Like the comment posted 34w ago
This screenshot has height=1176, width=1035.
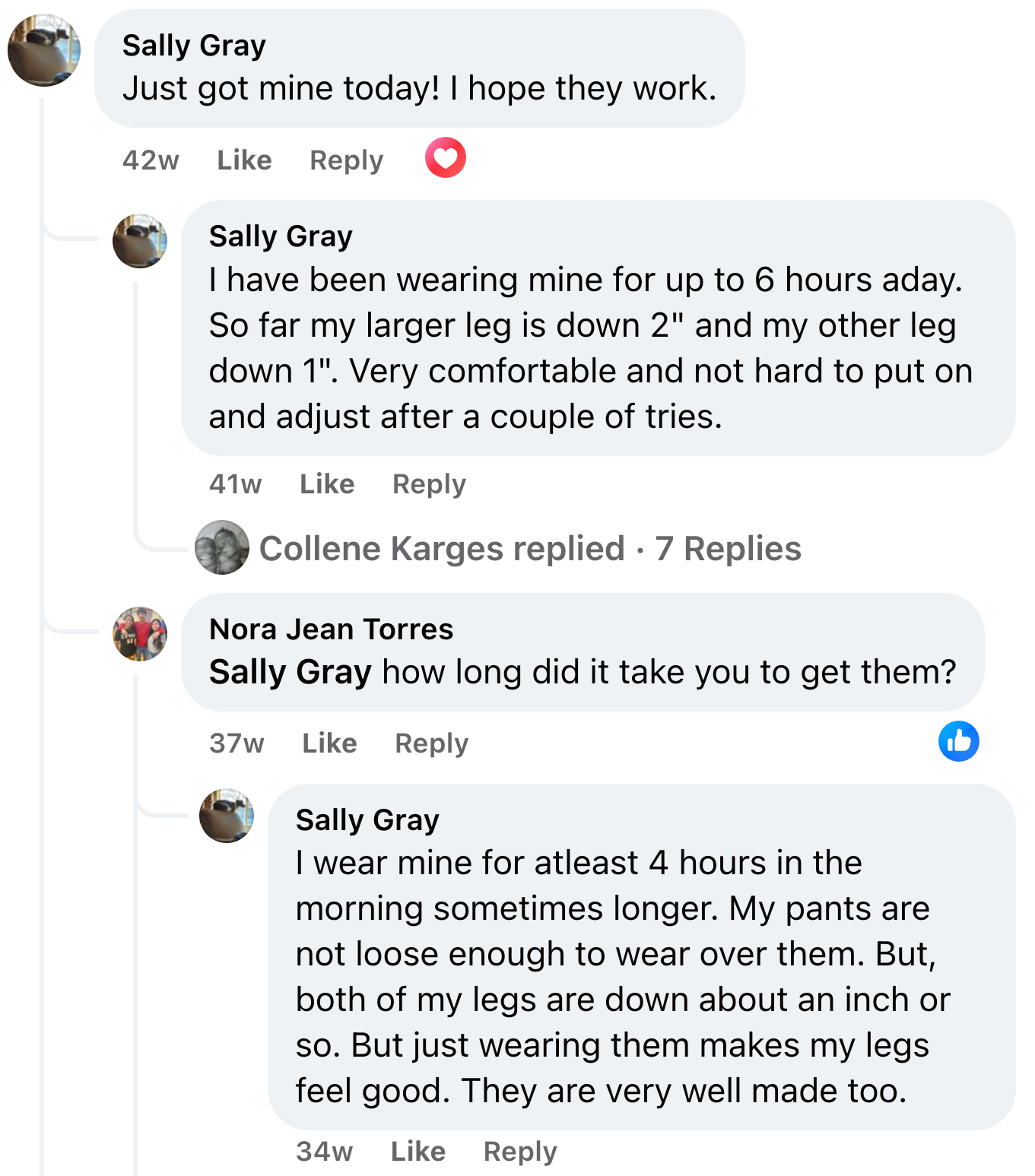pos(418,1152)
